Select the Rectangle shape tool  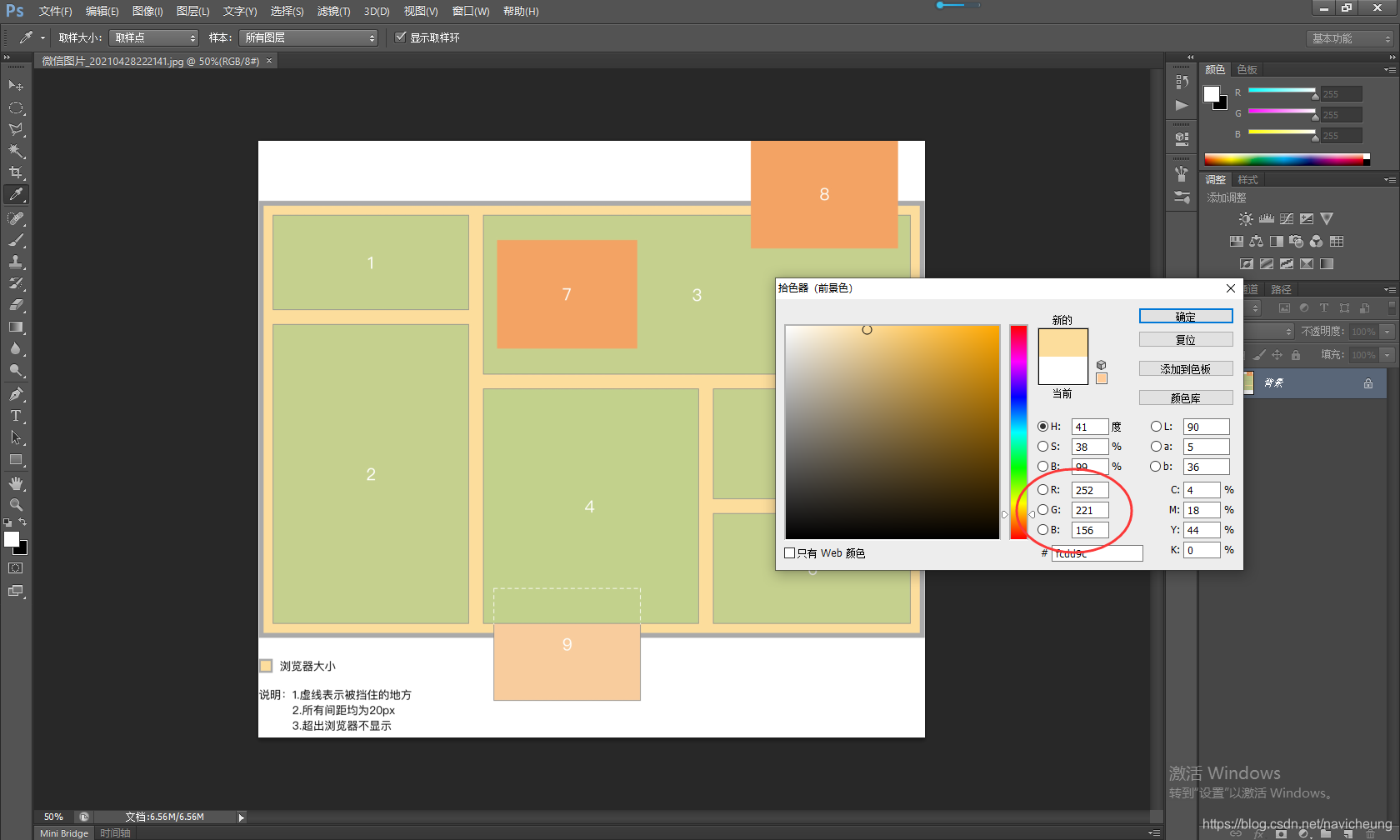point(16,459)
